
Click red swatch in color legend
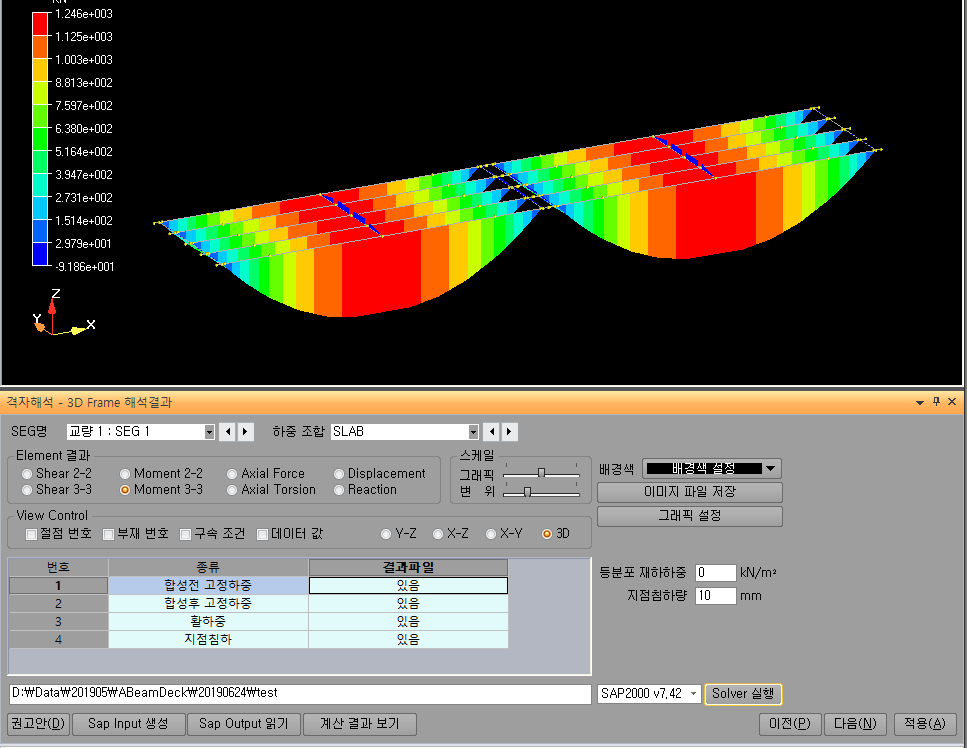point(40,25)
